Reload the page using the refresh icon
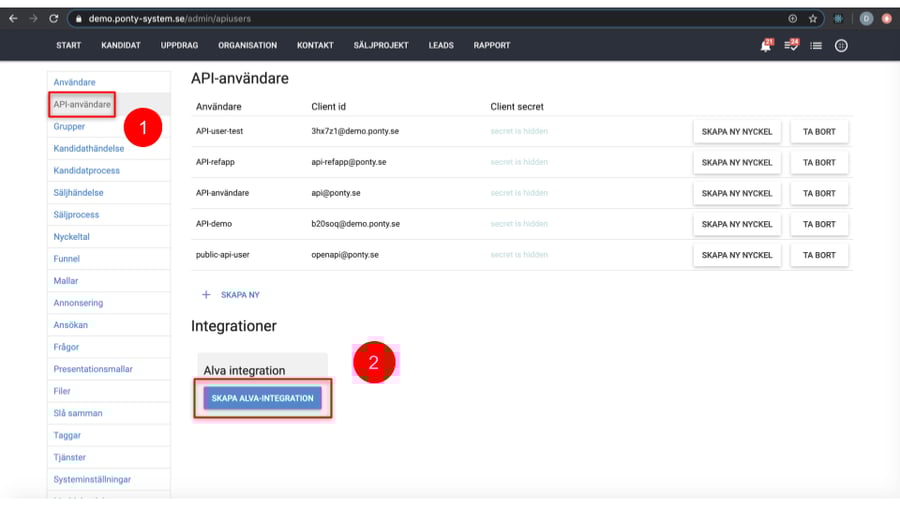Viewport: 900px width, 506px height. coord(53,18)
